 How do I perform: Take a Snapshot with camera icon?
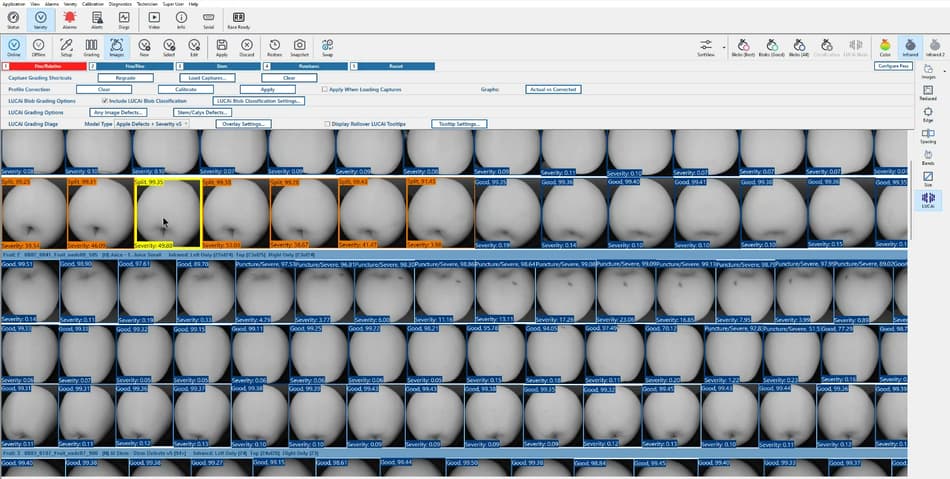coord(299,47)
